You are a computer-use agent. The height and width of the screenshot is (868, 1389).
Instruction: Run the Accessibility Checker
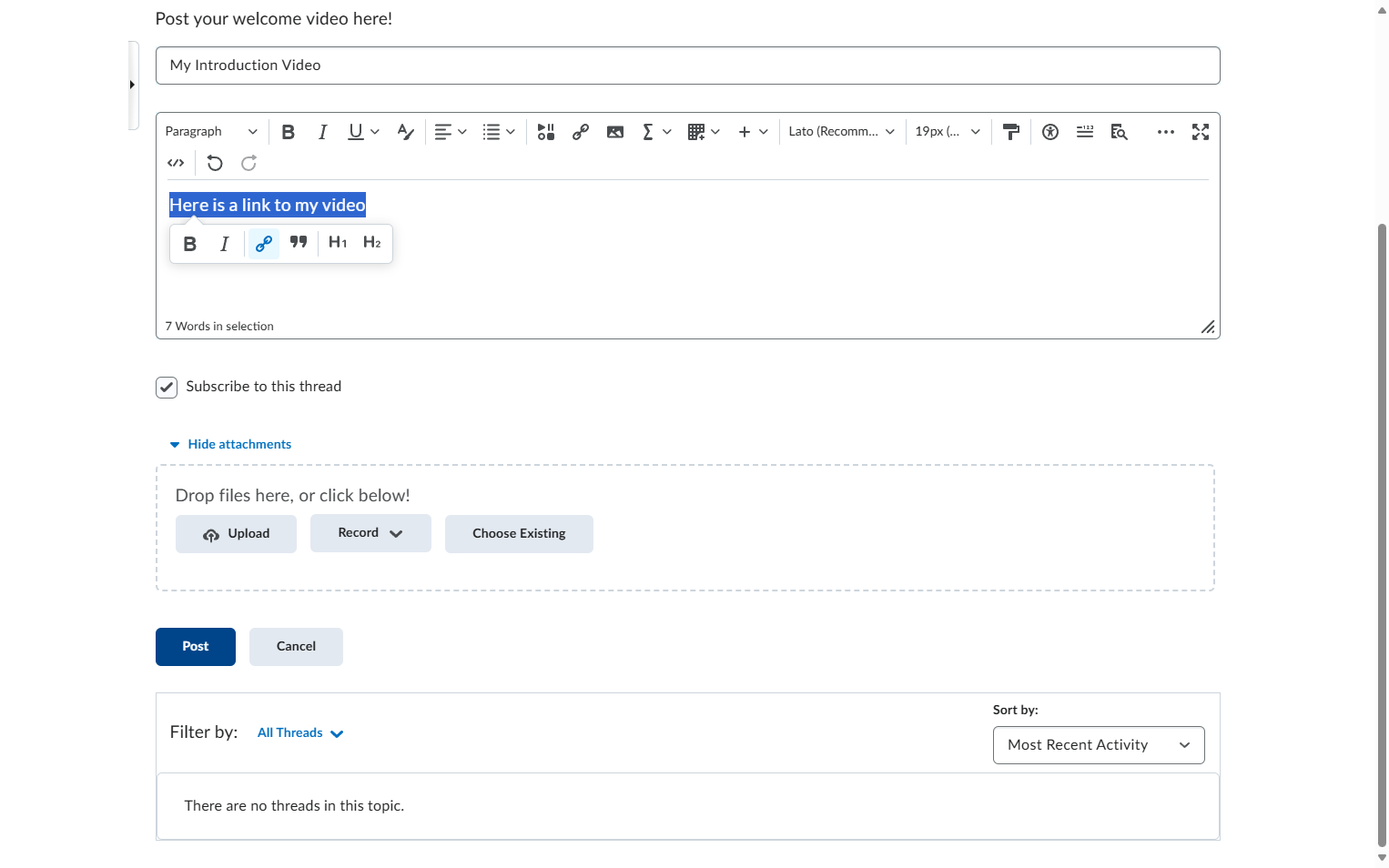point(1050,132)
